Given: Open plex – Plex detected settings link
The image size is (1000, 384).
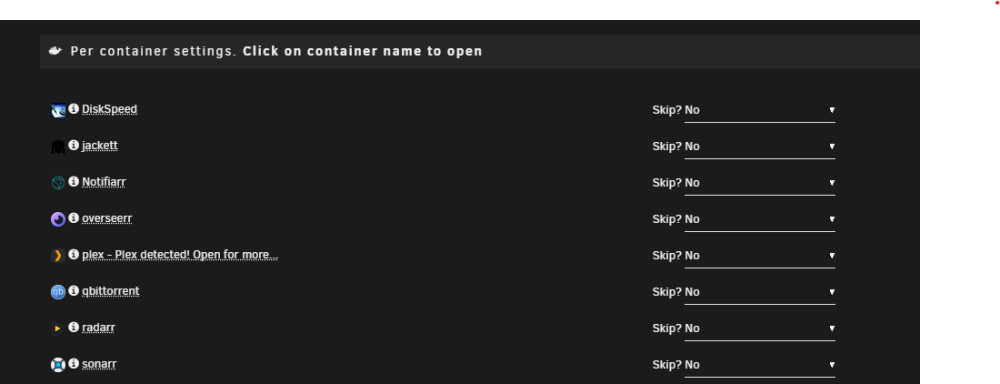Looking at the screenshot, I should pyautogui.click(x=180, y=255).
